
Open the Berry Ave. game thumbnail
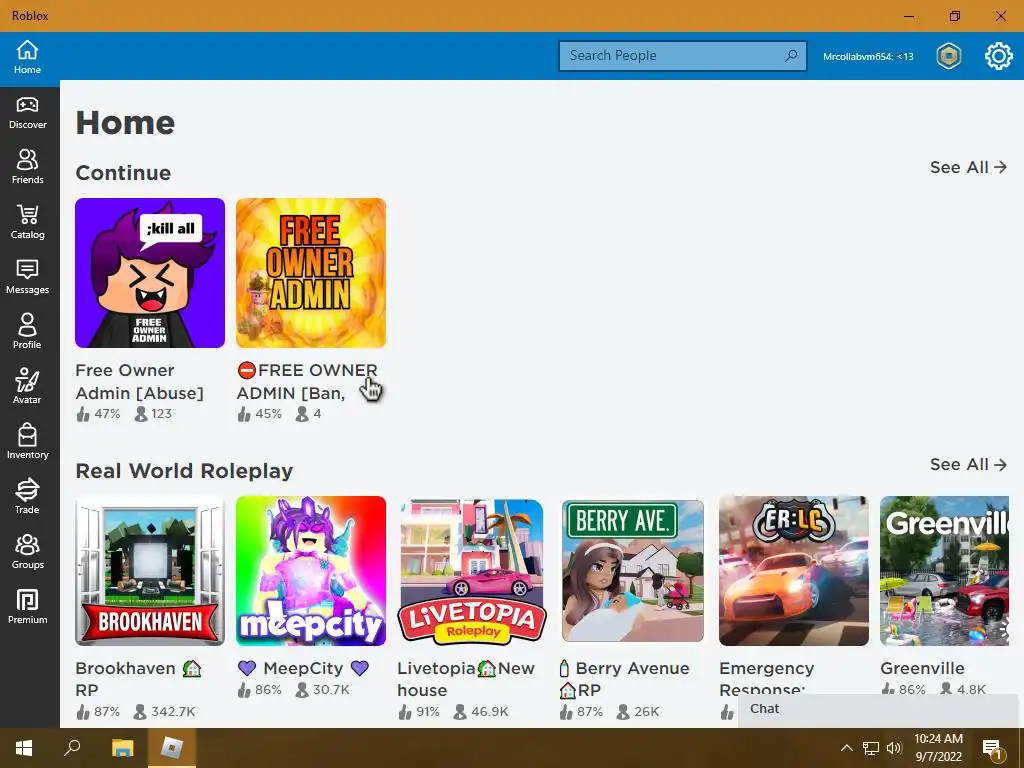click(633, 571)
